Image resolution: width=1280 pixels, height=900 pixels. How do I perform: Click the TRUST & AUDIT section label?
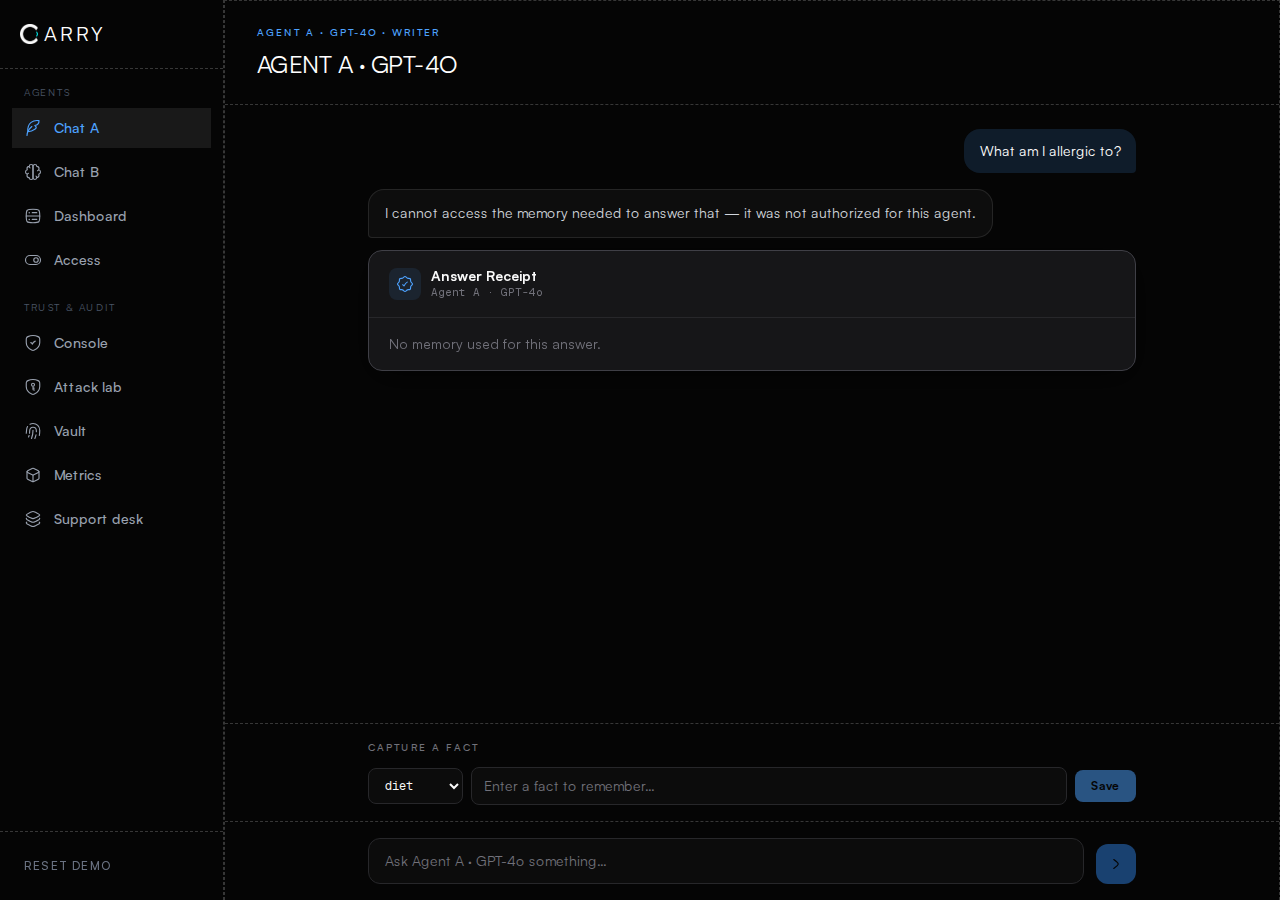[70, 308]
